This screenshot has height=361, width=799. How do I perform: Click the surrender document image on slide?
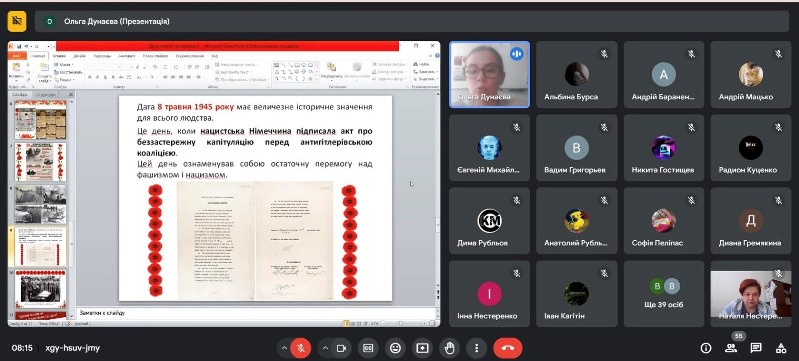(x=255, y=241)
